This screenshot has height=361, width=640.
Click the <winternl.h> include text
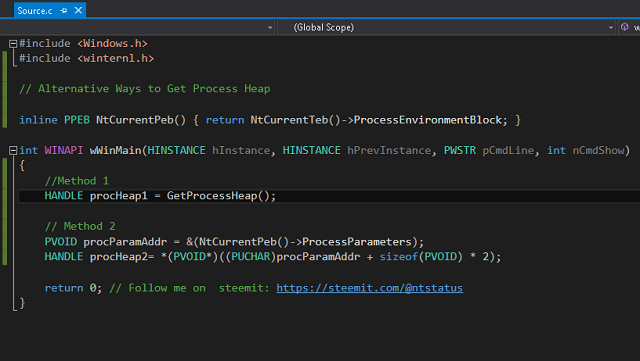[116, 58]
